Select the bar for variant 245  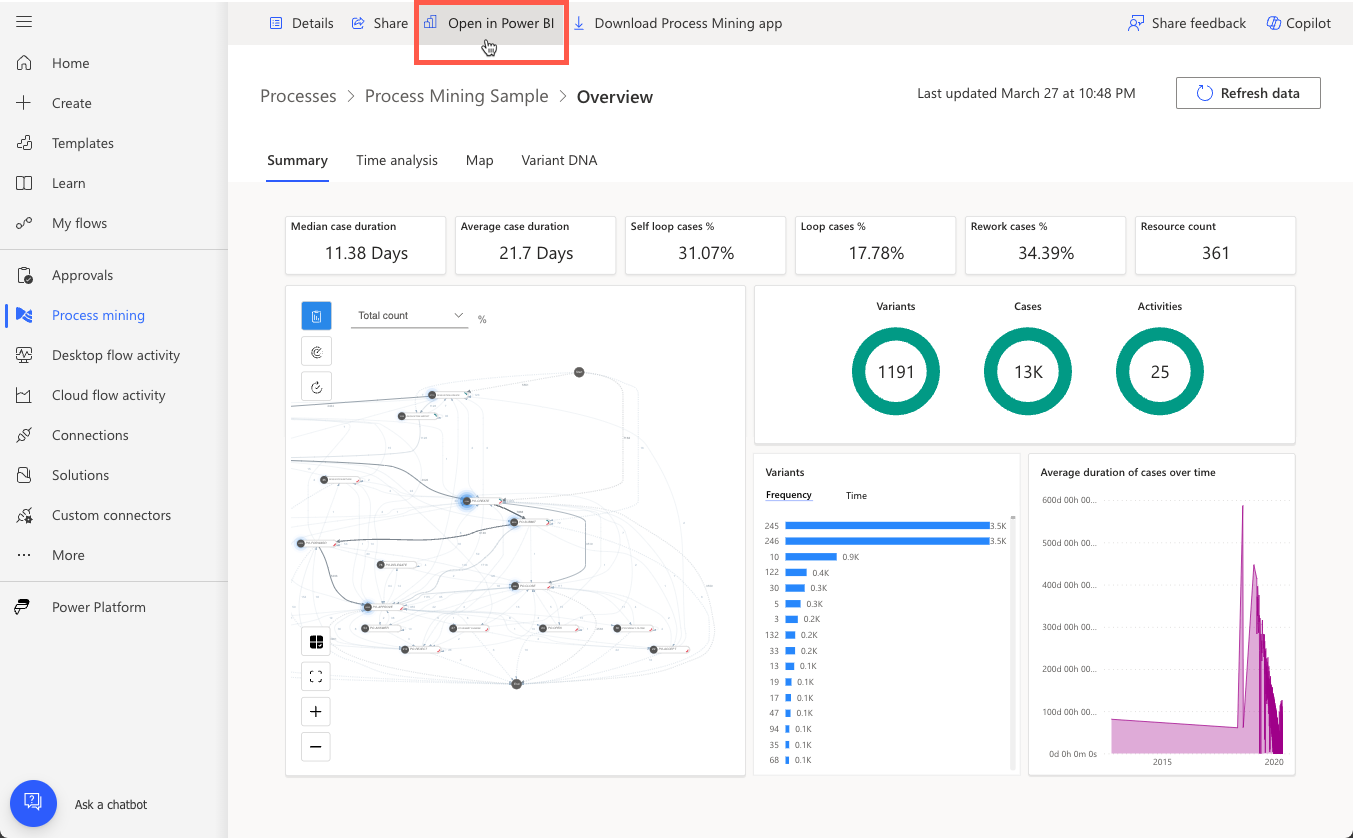coord(887,525)
